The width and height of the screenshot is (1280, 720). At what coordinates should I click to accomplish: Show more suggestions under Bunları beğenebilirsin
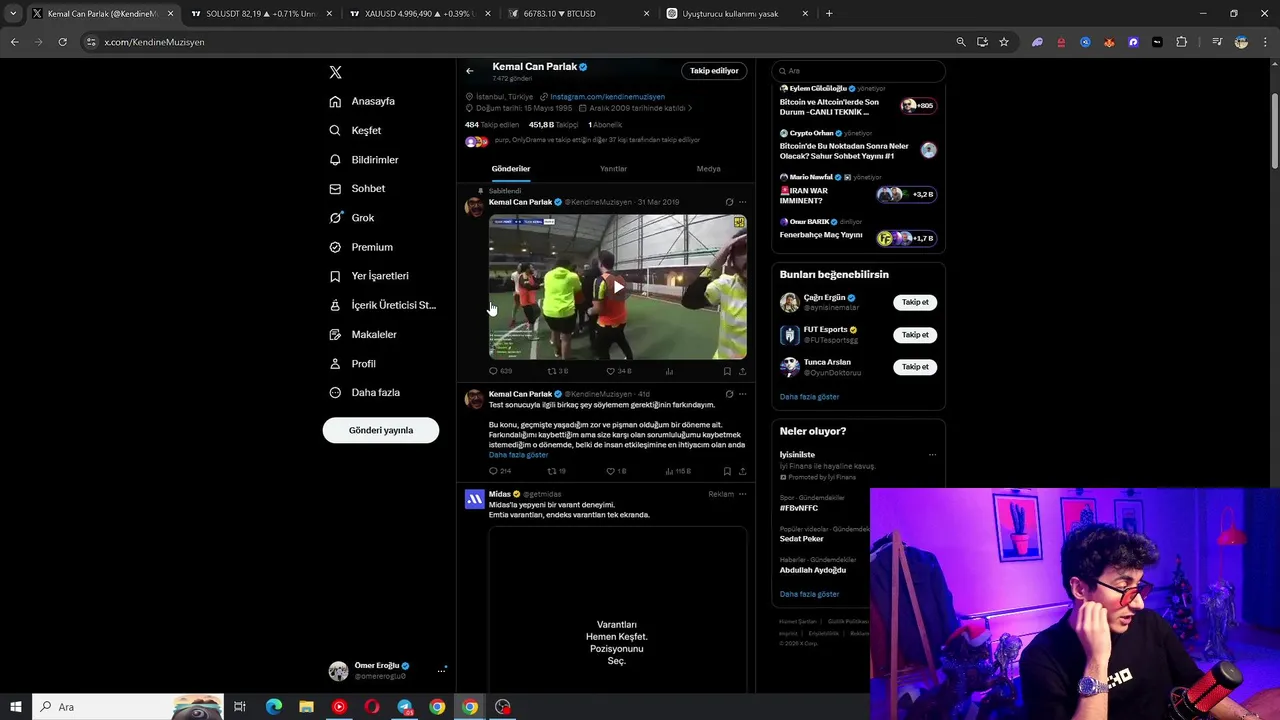pos(809,397)
